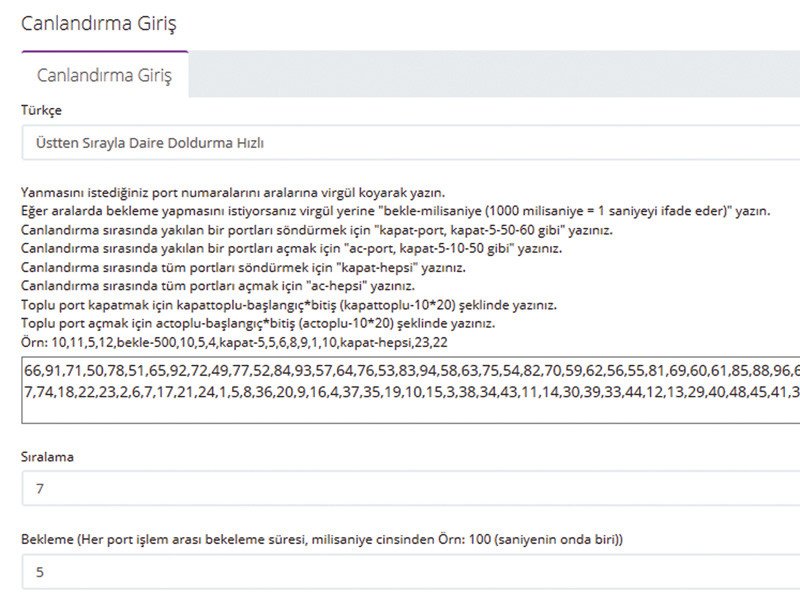The image size is (800, 600).
Task: Focus the Bekleme field containing 5
Action: [x=411, y=571]
